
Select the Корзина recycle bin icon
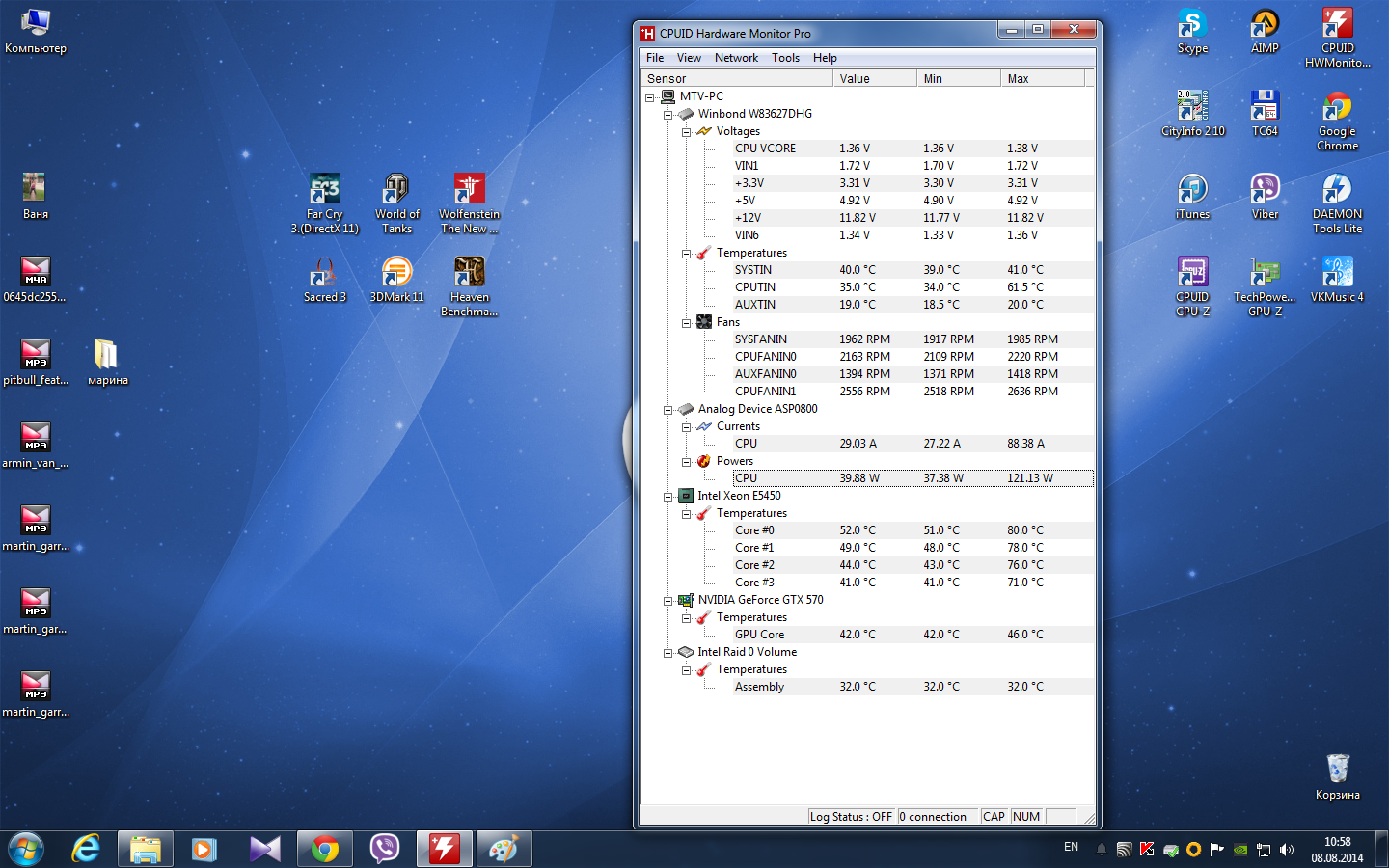click(x=1338, y=777)
